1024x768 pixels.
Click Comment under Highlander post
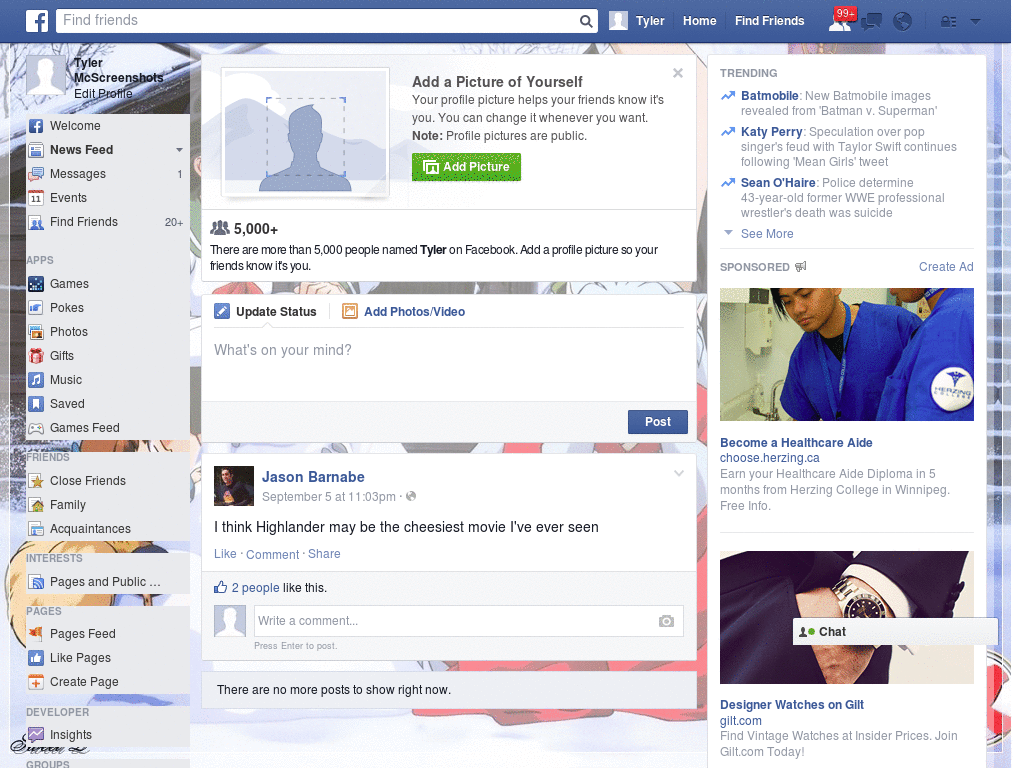272,554
